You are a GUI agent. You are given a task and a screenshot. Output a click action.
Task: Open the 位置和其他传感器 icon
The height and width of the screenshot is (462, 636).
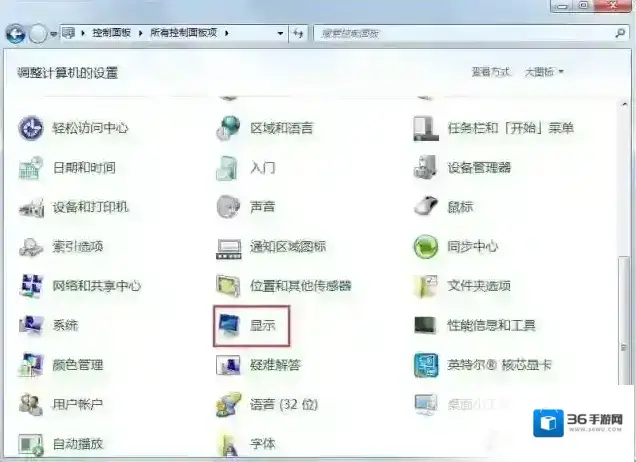click(x=228, y=286)
